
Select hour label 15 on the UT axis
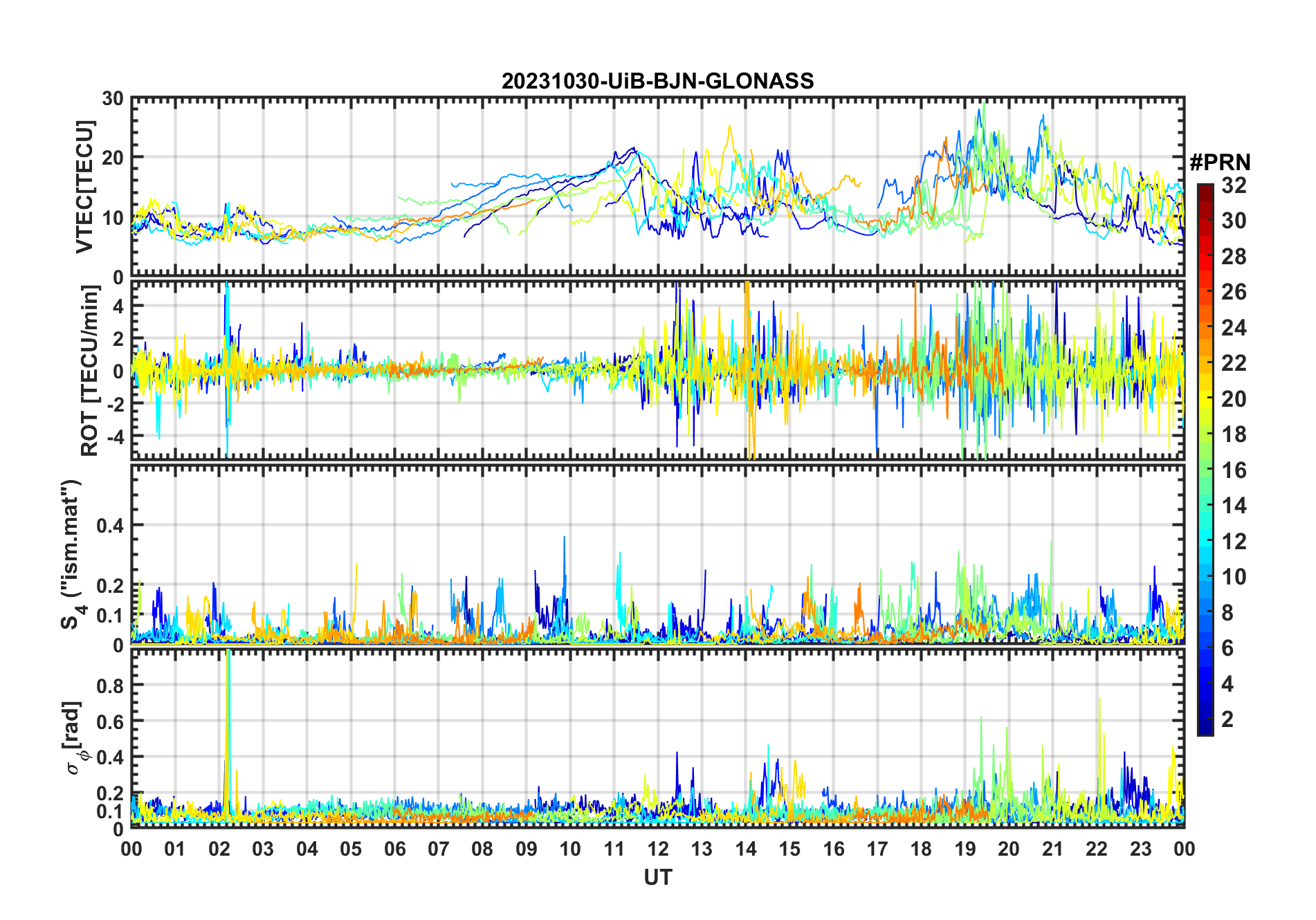pyautogui.click(x=789, y=849)
